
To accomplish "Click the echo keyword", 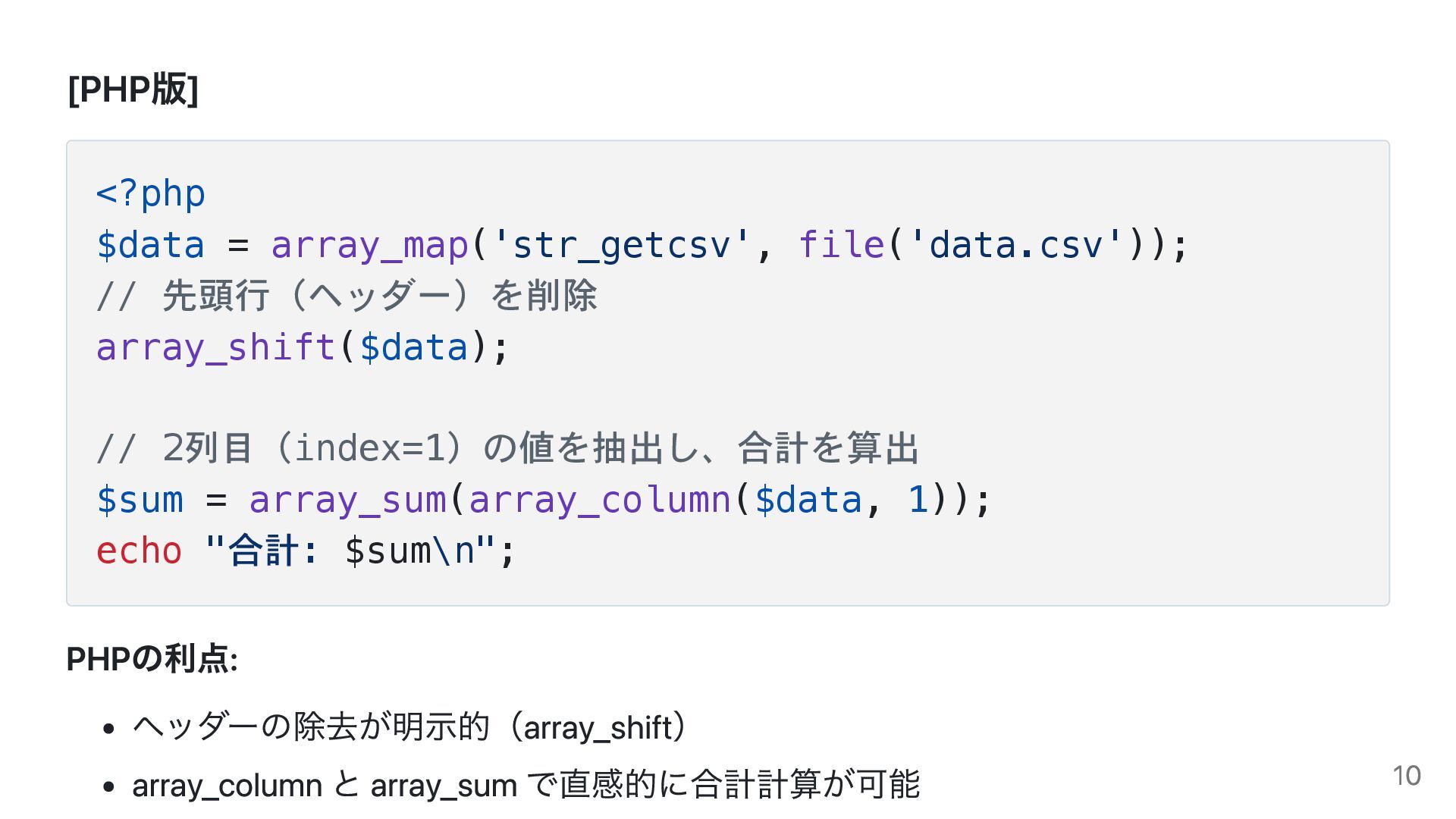I will 140,551.
